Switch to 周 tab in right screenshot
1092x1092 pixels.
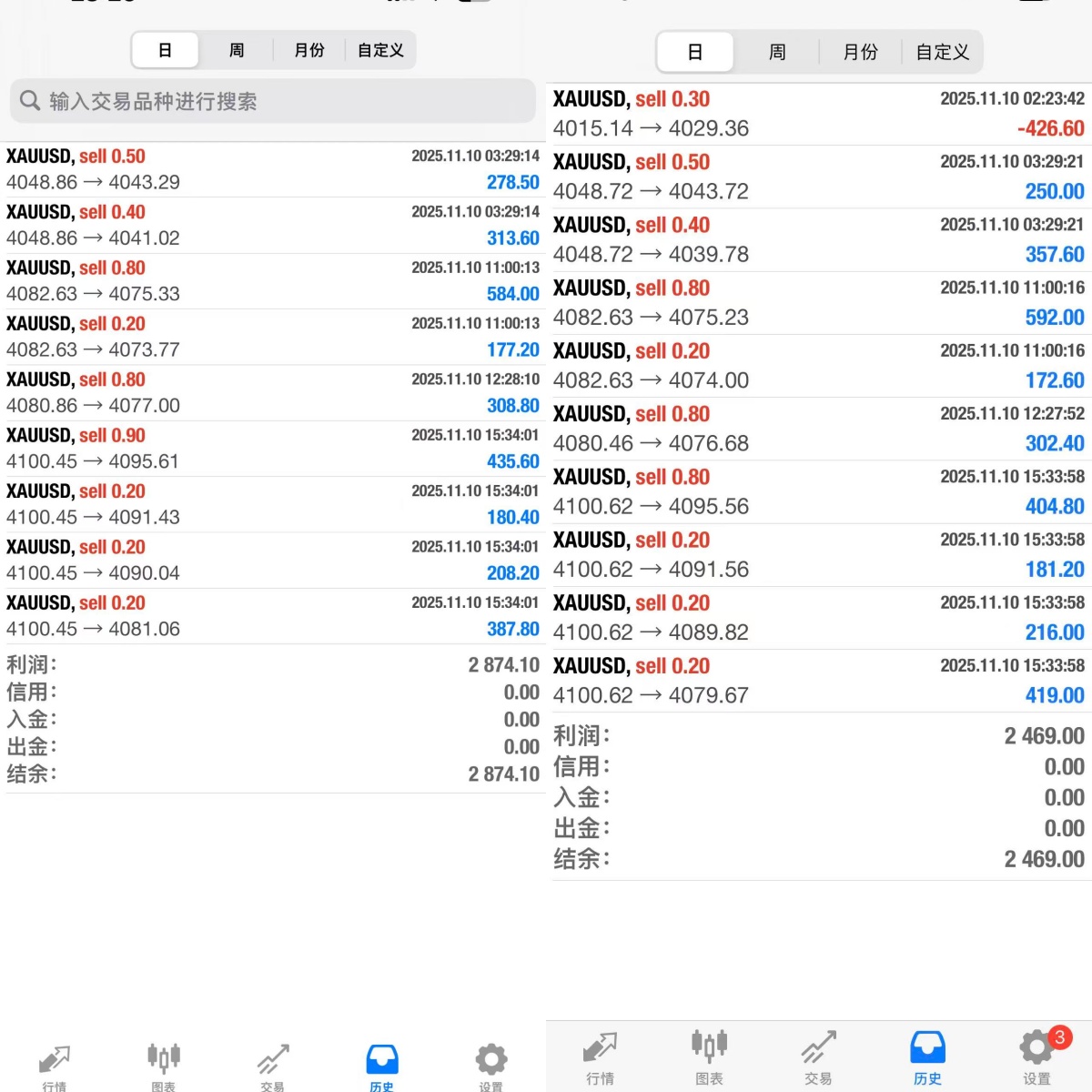pos(777,53)
